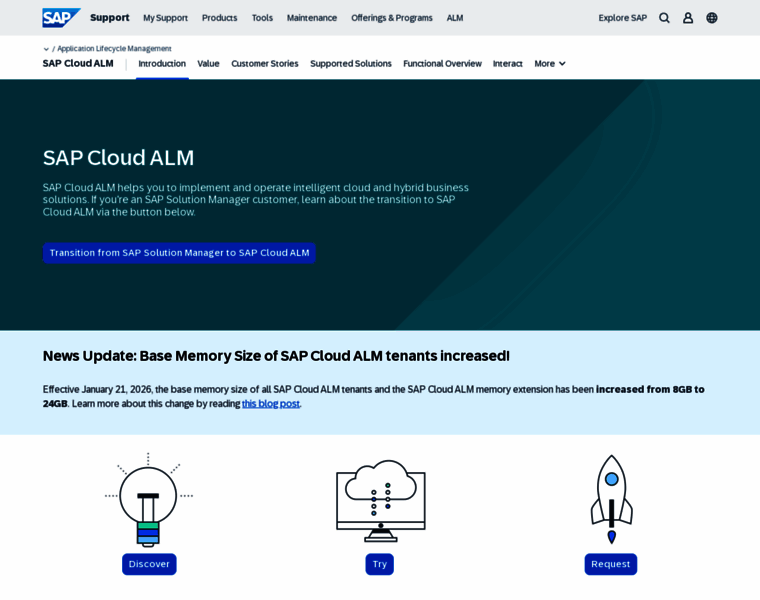
Task: Click the SAP Cloud ALM section title
Action: [x=78, y=63]
